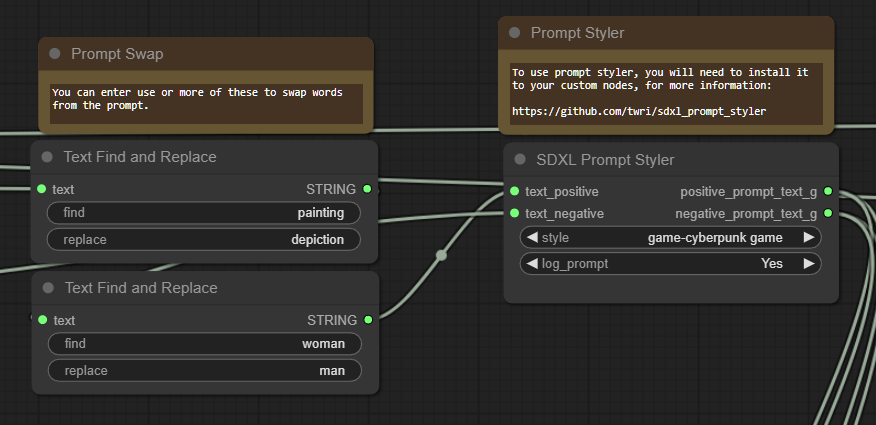Click the text_positive input connector
This screenshot has width=876, height=425.
pos(514,191)
